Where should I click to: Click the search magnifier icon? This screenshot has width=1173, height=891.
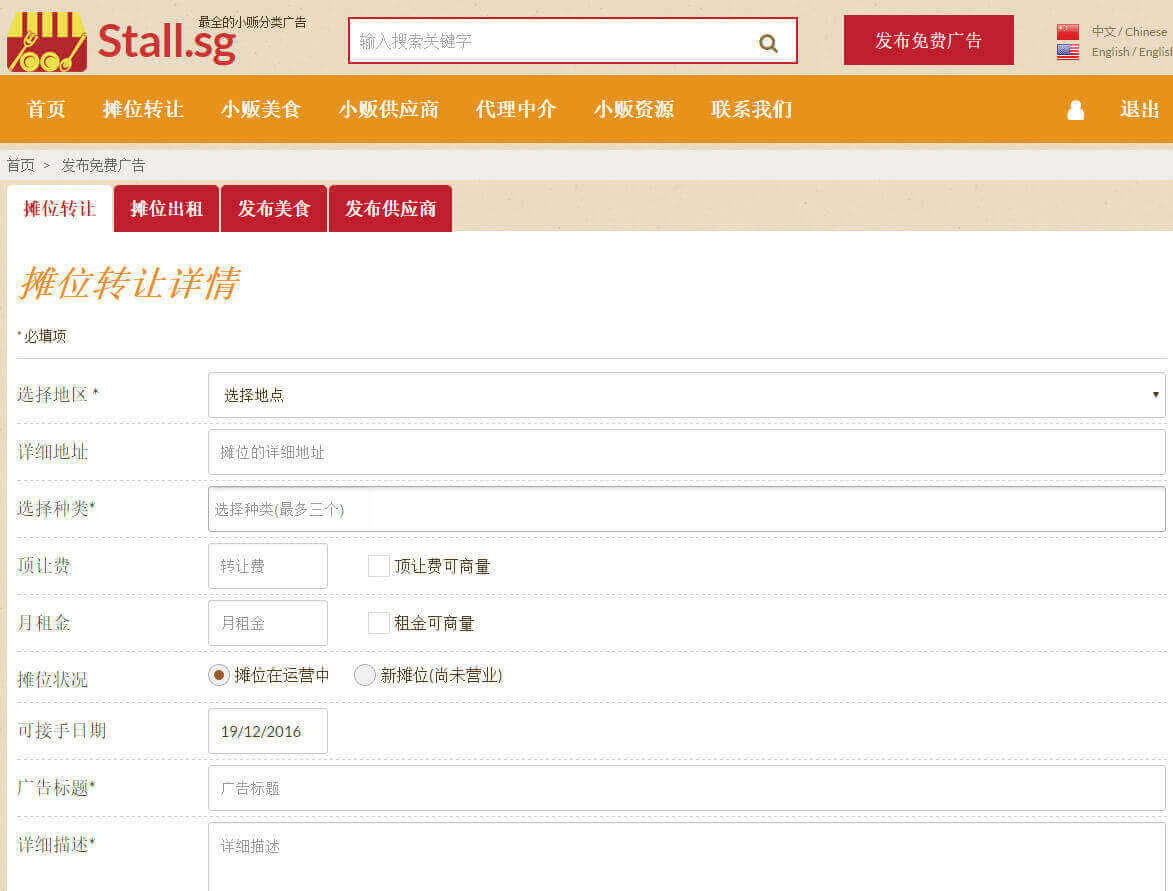pyautogui.click(x=768, y=42)
